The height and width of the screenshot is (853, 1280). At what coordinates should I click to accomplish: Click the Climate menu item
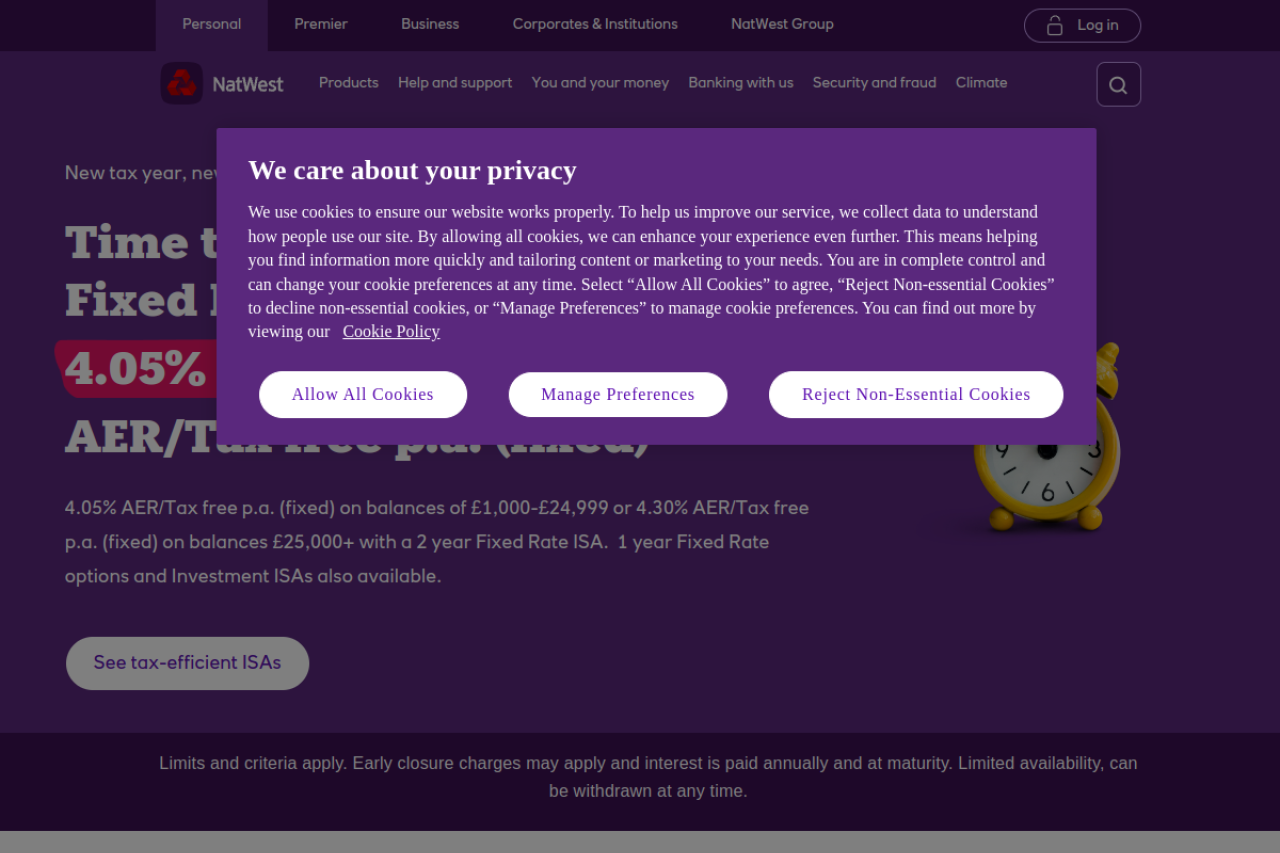pos(981,83)
